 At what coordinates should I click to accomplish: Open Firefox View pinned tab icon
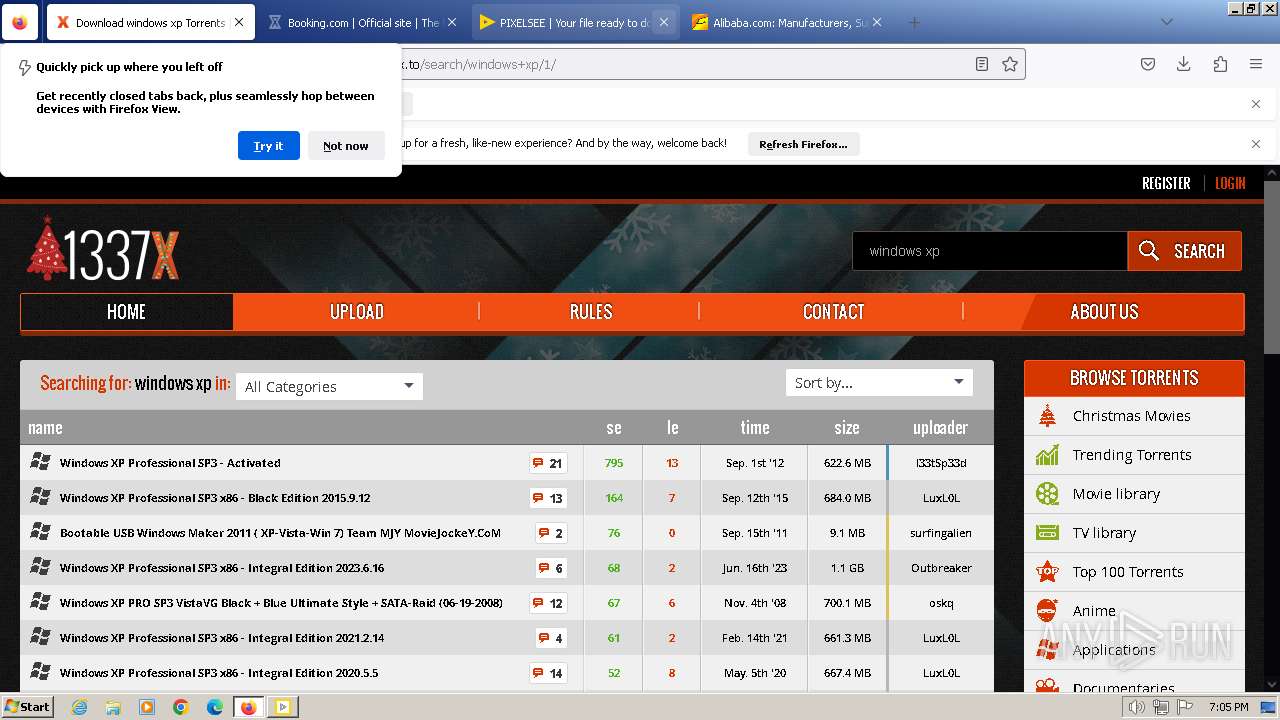click(20, 22)
